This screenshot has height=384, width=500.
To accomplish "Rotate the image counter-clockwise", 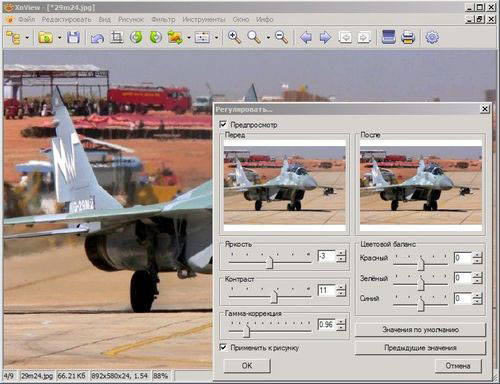I will tap(136, 37).
